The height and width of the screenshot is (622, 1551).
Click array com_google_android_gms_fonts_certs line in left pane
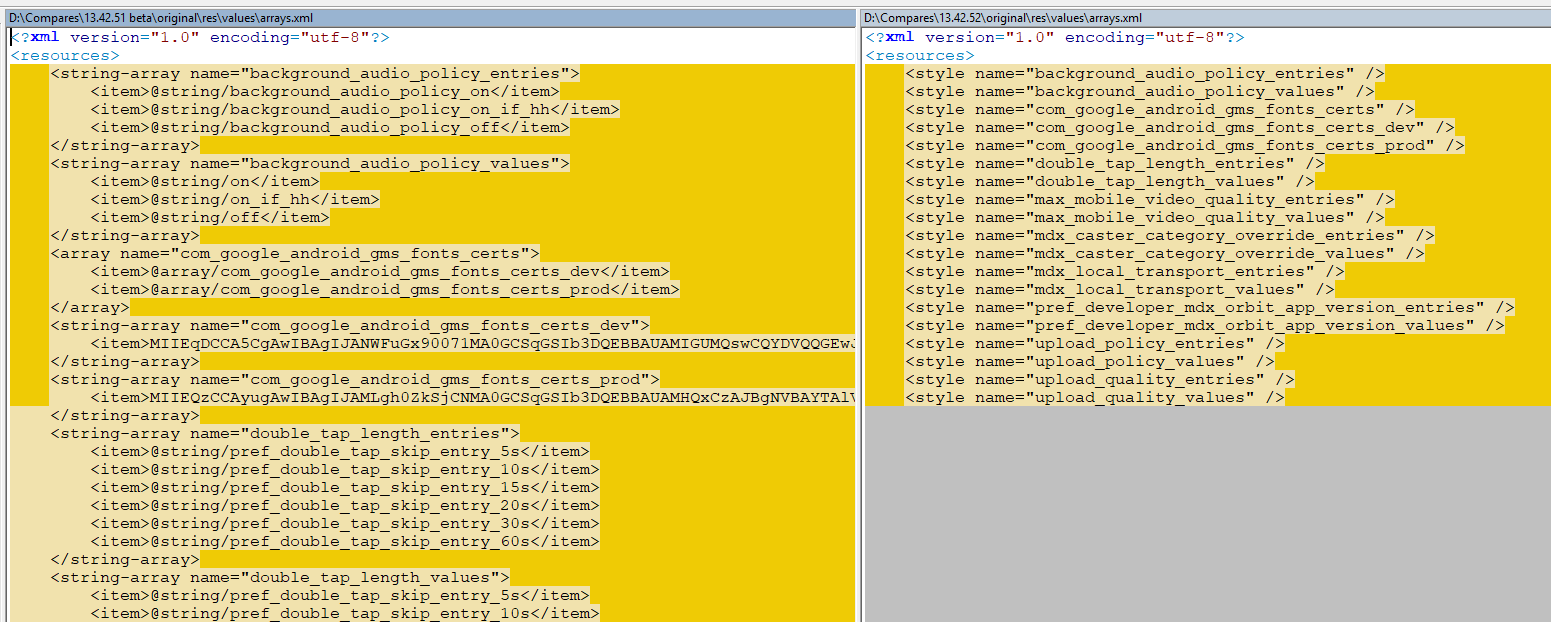tap(295, 253)
